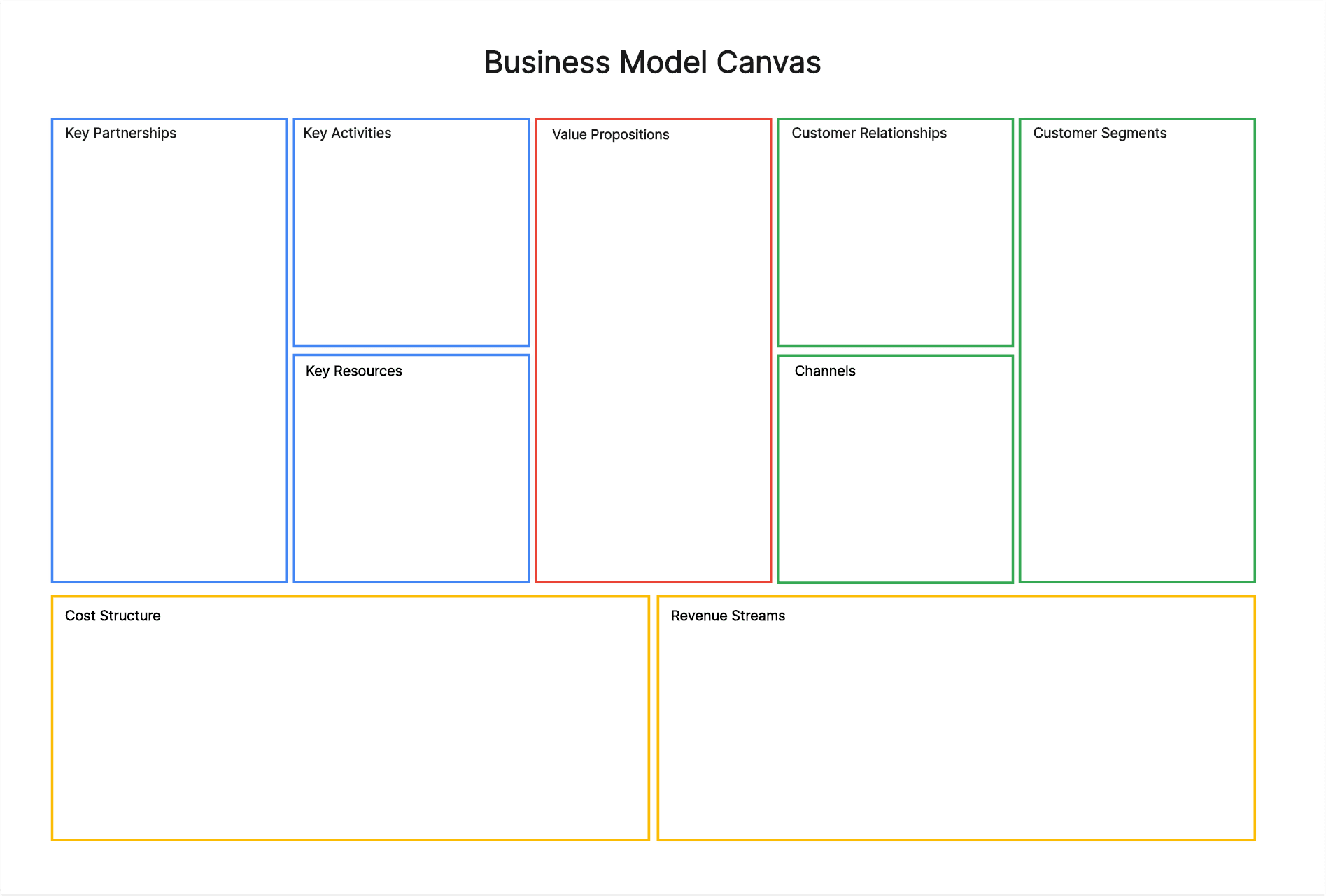1326x896 pixels.
Task: Click the Channels section header
Action: 824,371
